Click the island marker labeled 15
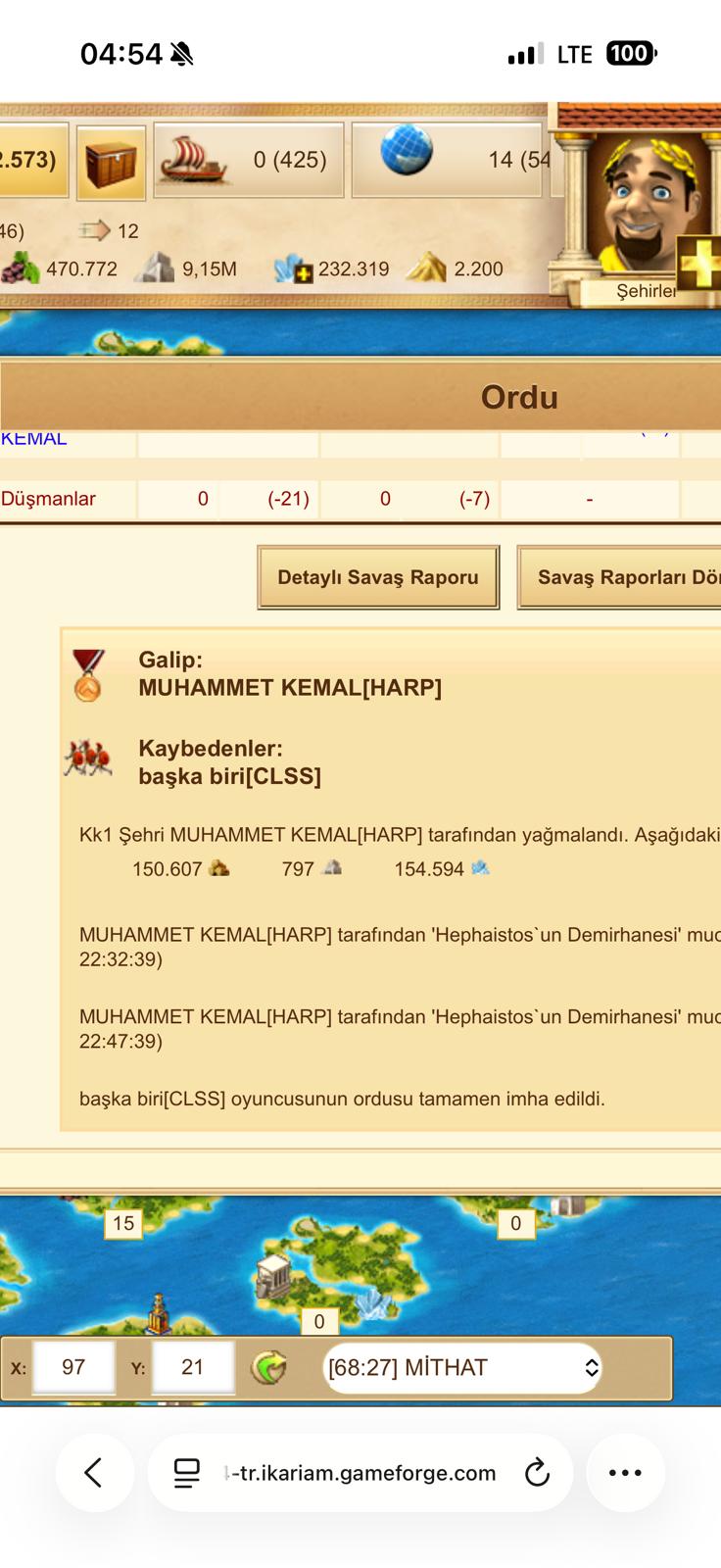Screen dimensions: 721x1568 point(122,1223)
